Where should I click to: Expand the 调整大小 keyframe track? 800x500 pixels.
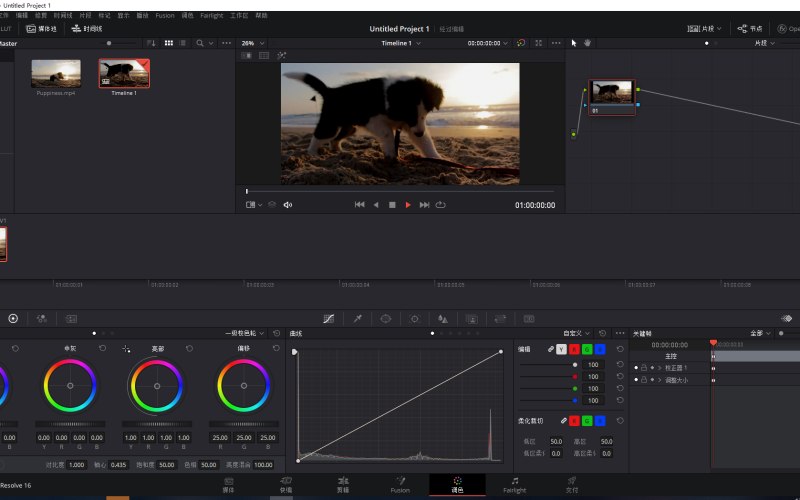[660, 380]
